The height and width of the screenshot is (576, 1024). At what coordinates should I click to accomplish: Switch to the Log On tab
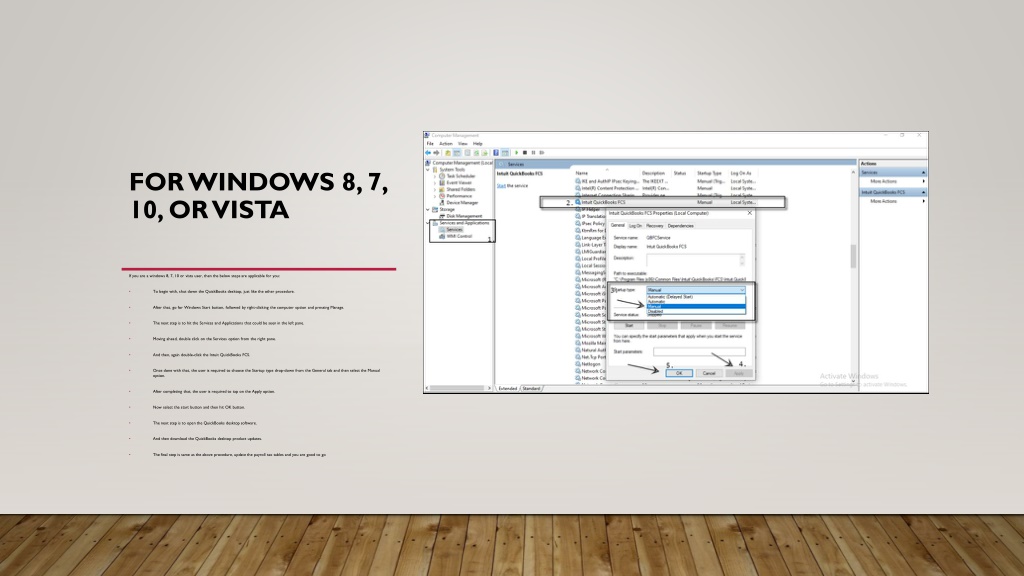click(x=635, y=226)
